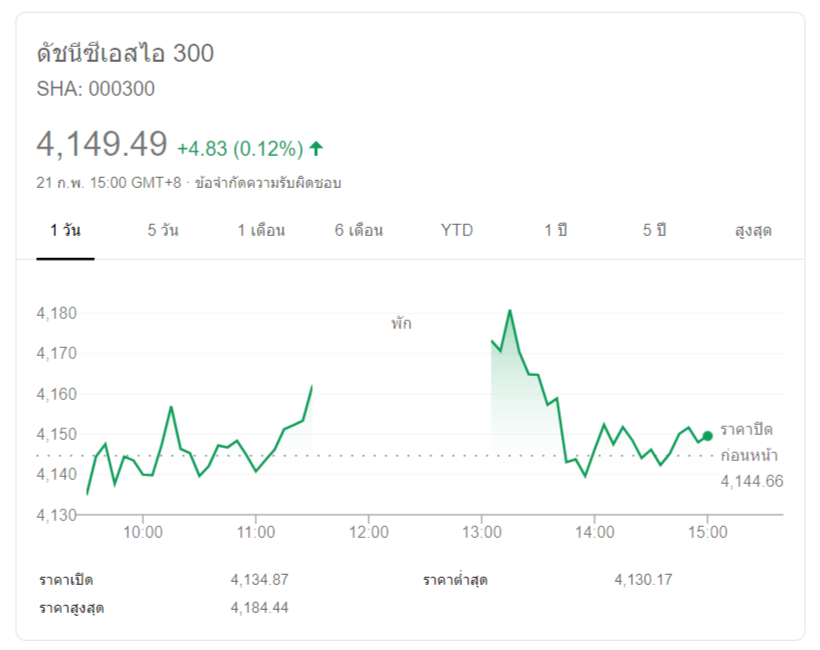Viewport: 820px width, 650px height.
Task: Click the ราคาต่ำสุด value 4,130.17
Action: coord(643,579)
